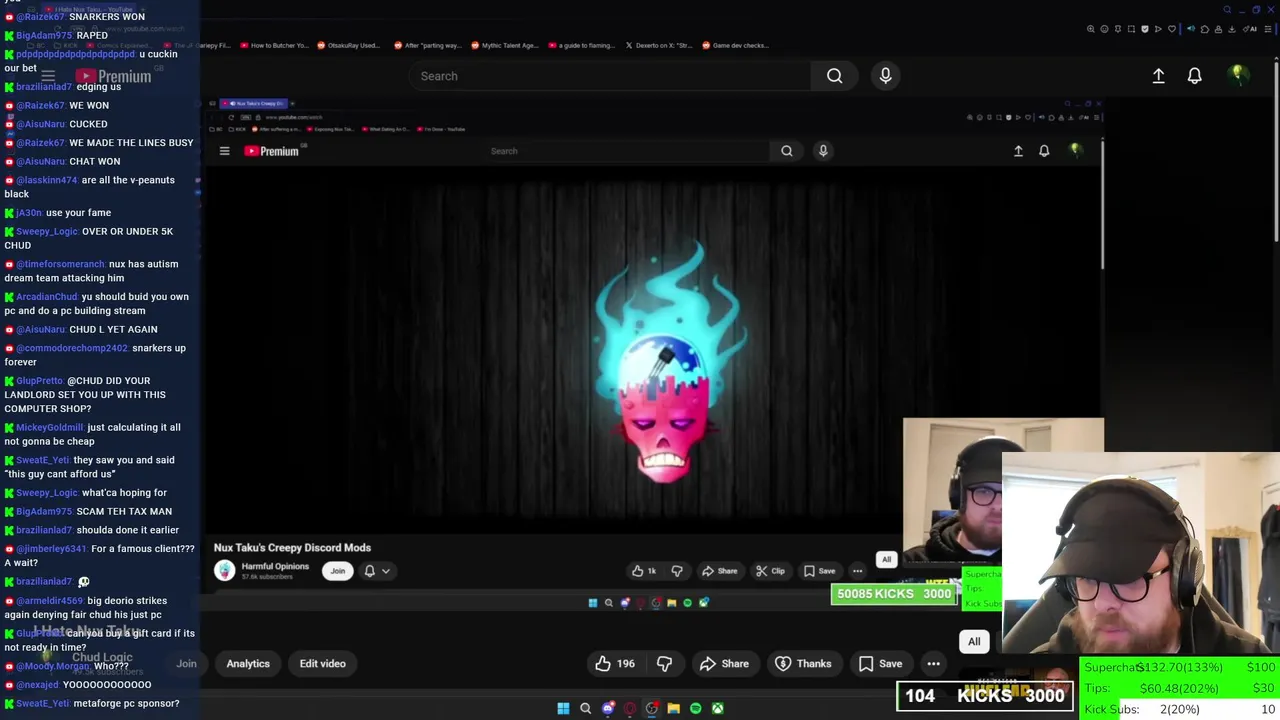Click the browser zoom icon in address bar

[1090, 29]
